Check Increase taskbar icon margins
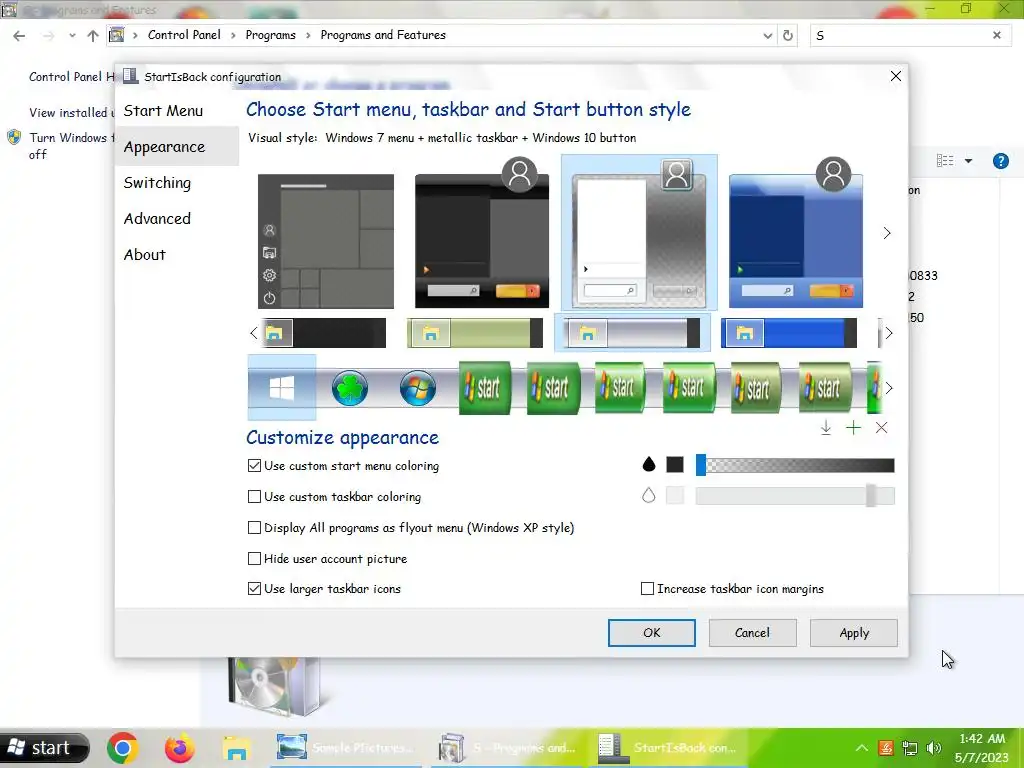Viewport: 1024px width, 768px height. 647,589
